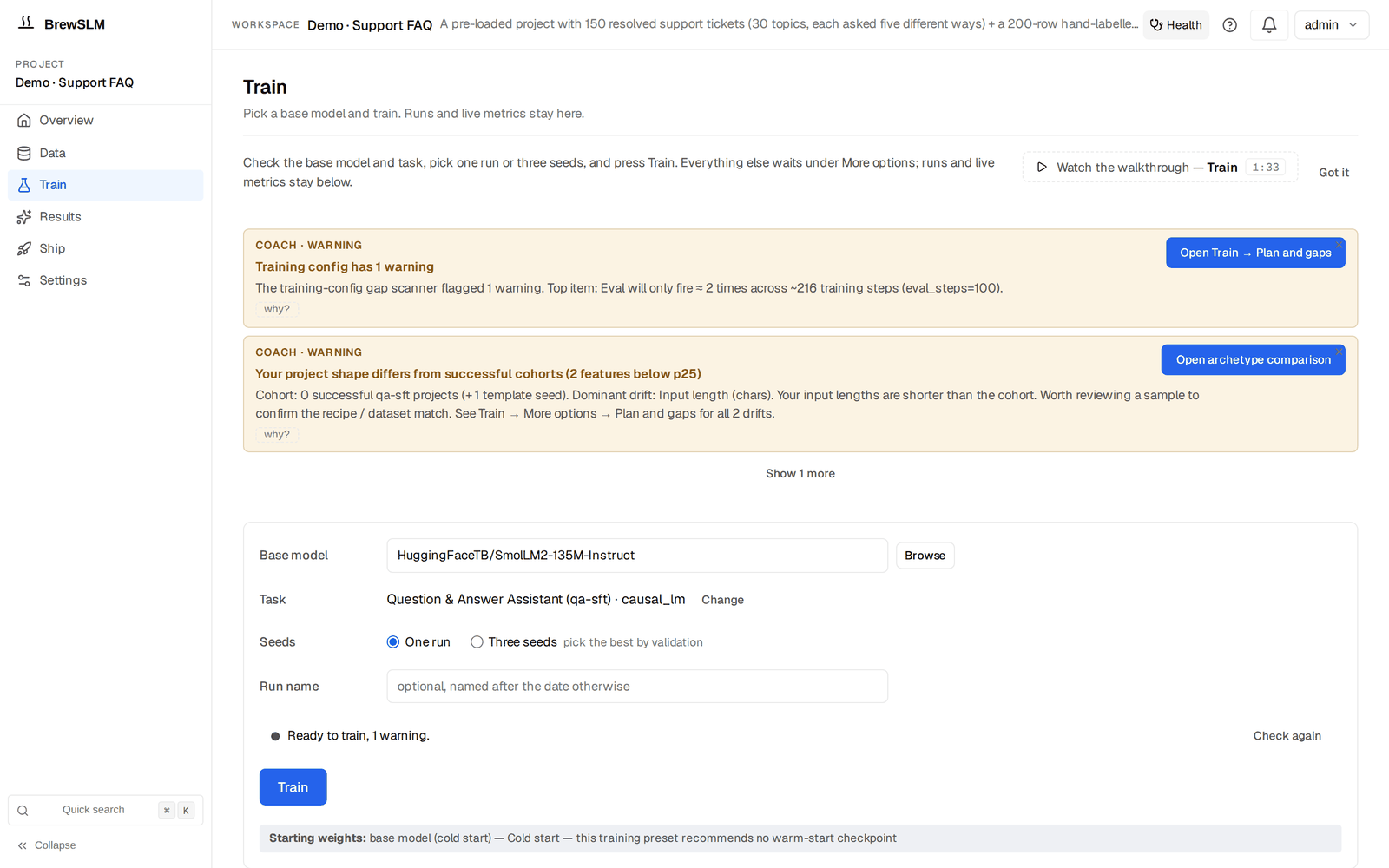Screen dimensions: 1389x868
Task: Start training with the Train button
Action: pos(293,787)
